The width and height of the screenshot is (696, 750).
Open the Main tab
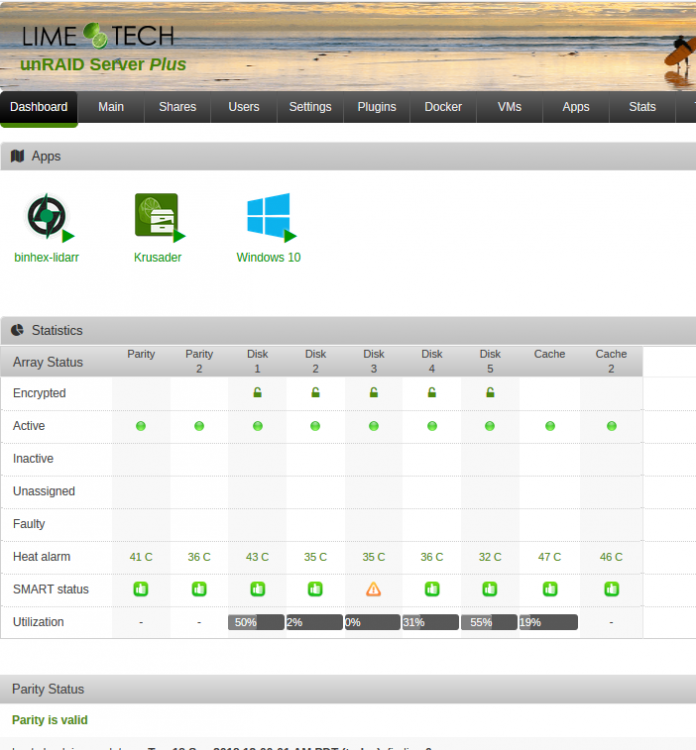coord(111,107)
